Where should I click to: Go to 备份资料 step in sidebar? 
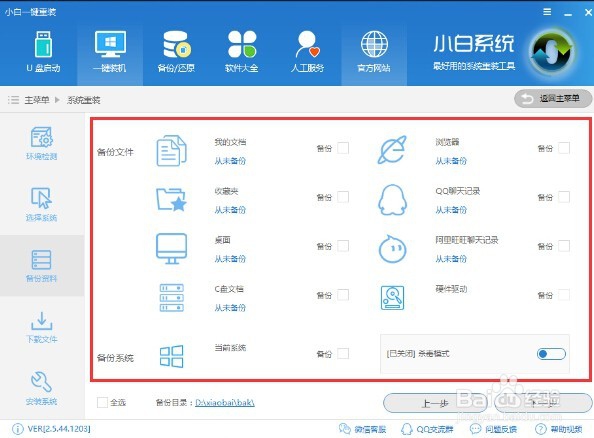[x=41, y=266]
